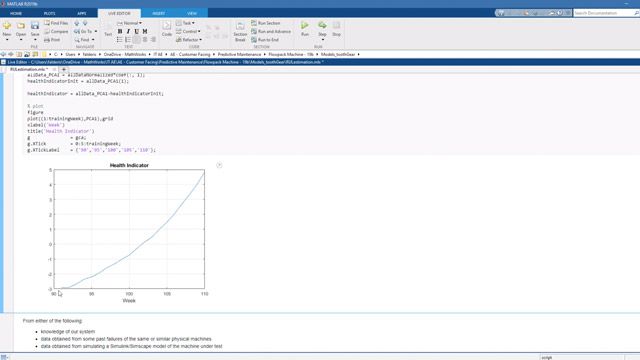The width and height of the screenshot is (640, 360).
Task: Click 'knowledge of our system' bullet text
Action: coord(68,331)
